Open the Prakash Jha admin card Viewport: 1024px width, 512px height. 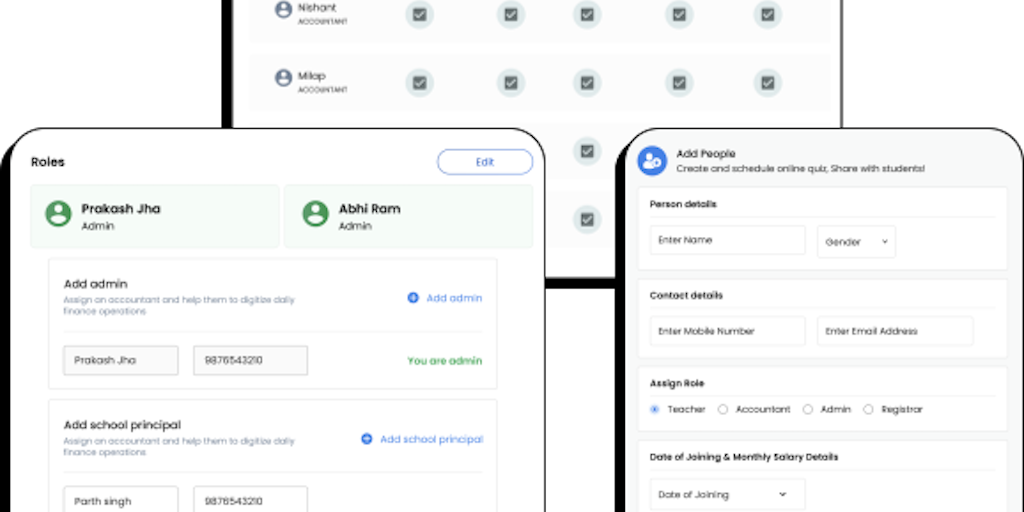tap(155, 216)
